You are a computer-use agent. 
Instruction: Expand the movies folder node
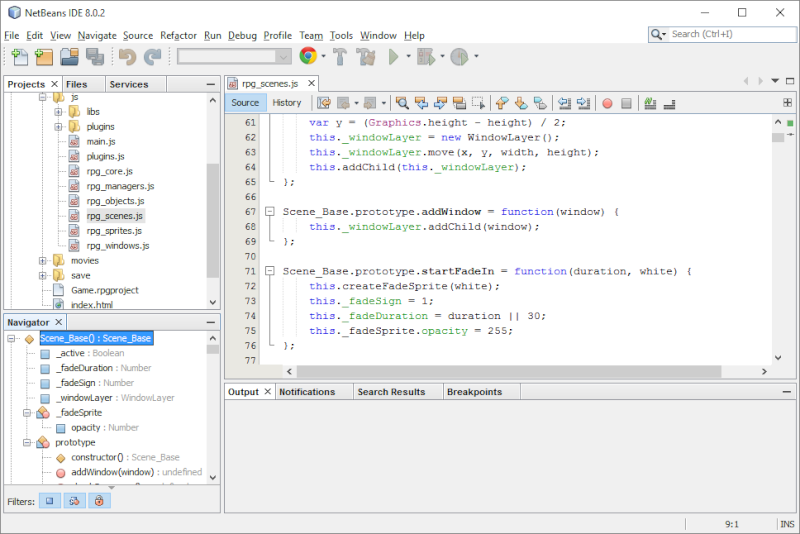point(42,261)
